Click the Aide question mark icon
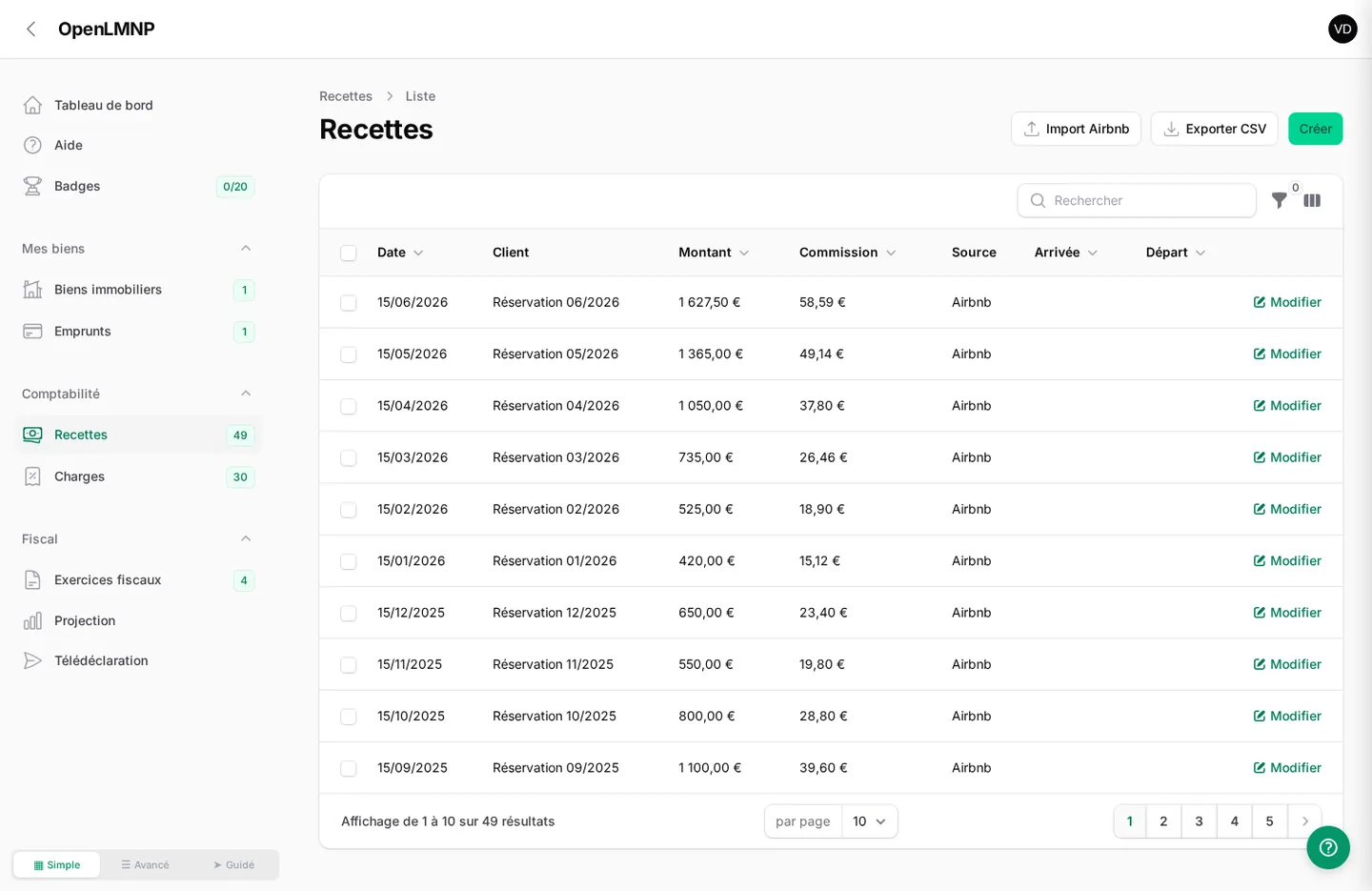The height and width of the screenshot is (891, 1372). tap(32, 145)
